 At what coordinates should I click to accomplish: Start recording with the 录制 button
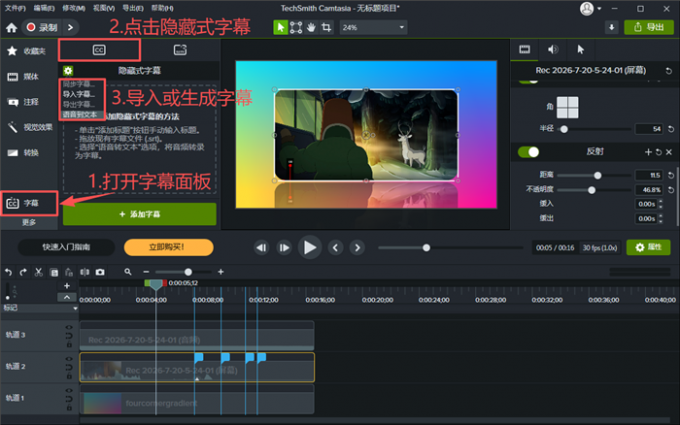tap(42, 27)
